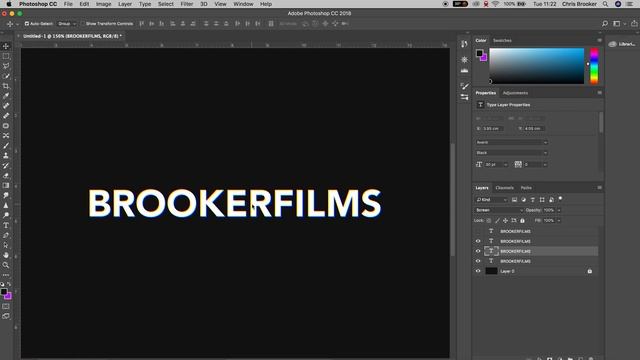Select Layer 0 black thumbnail
The image size is (640, 360).
click(491, 271)
